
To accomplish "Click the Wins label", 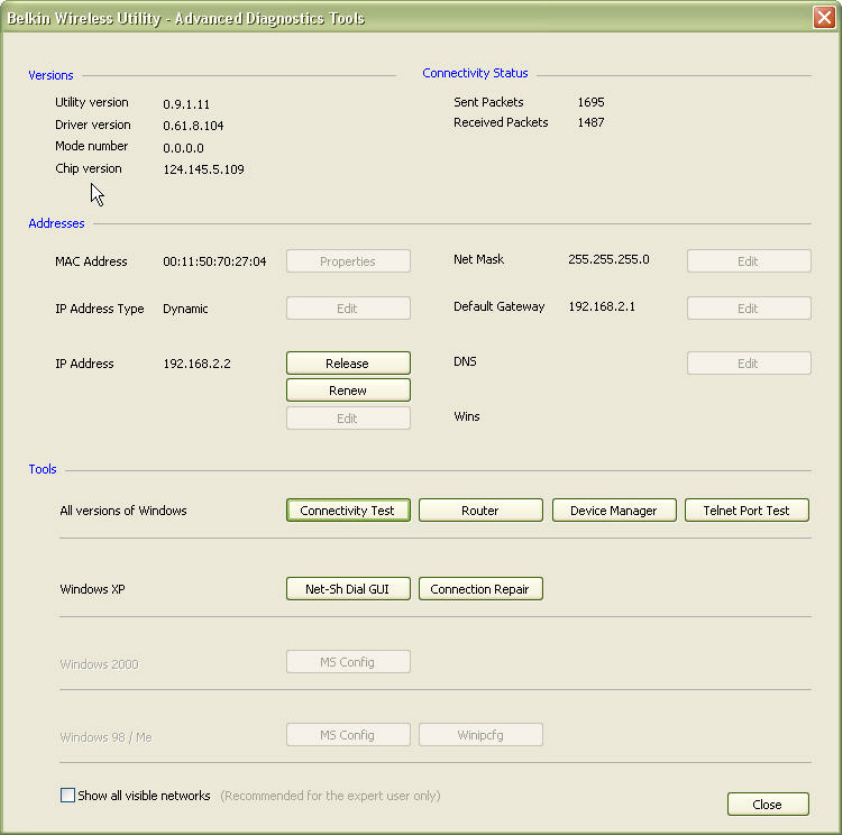I will [x=466, y=417].
